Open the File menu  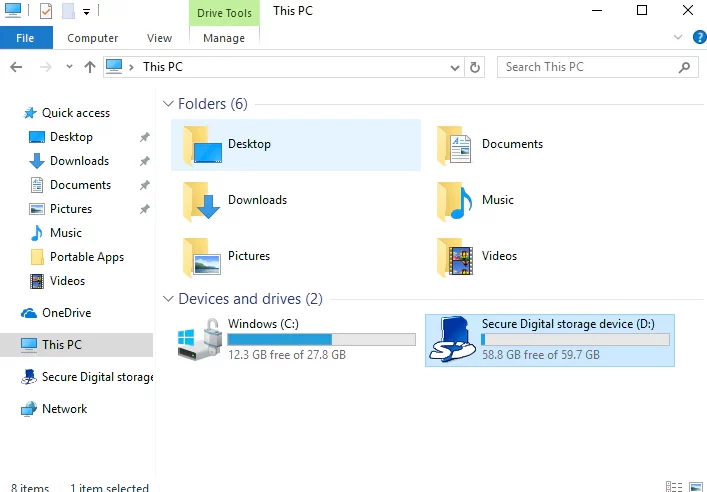pyautogui.click(x=26, y=38)
